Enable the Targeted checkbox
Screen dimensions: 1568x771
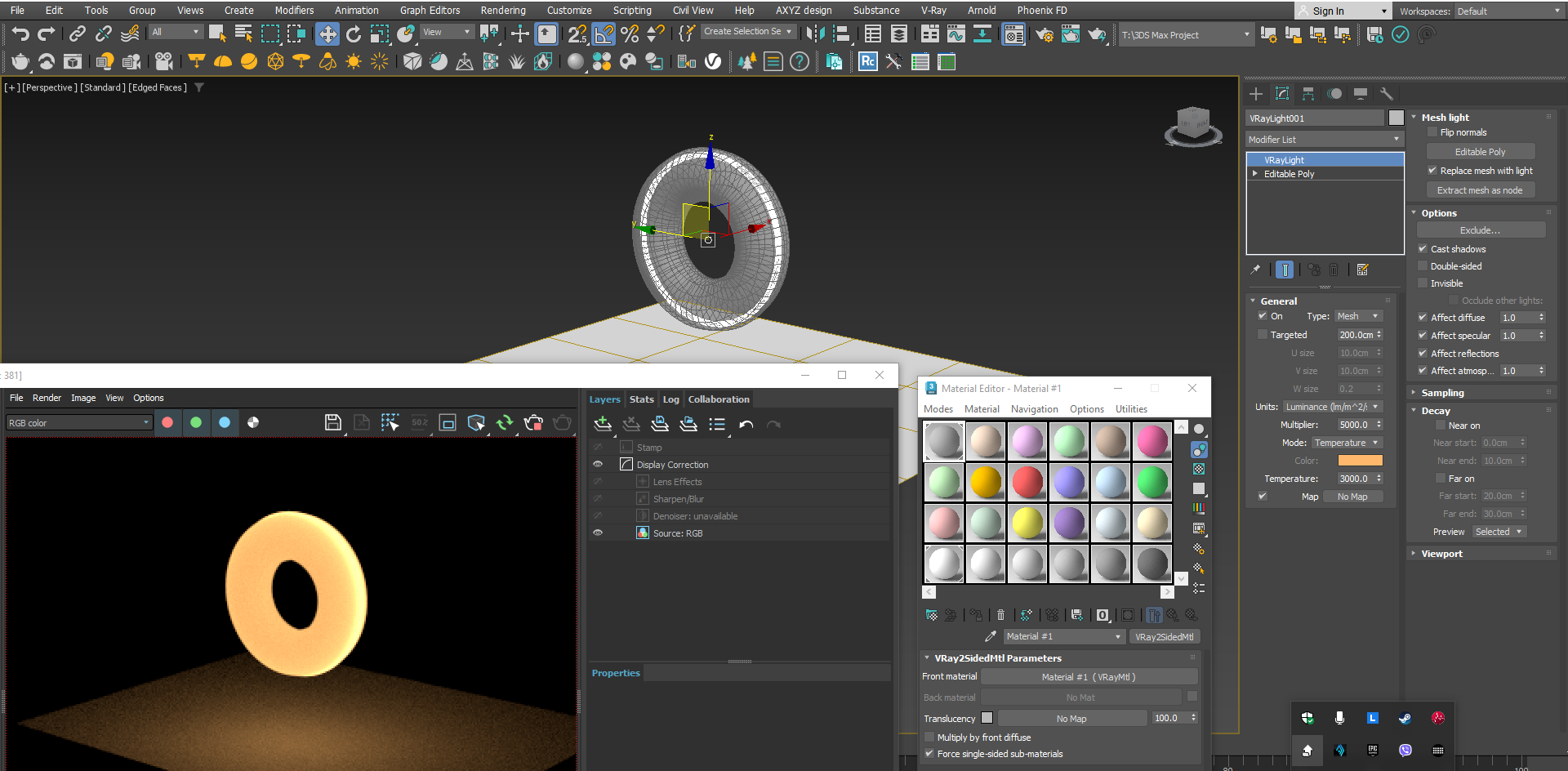[1263, 335]
